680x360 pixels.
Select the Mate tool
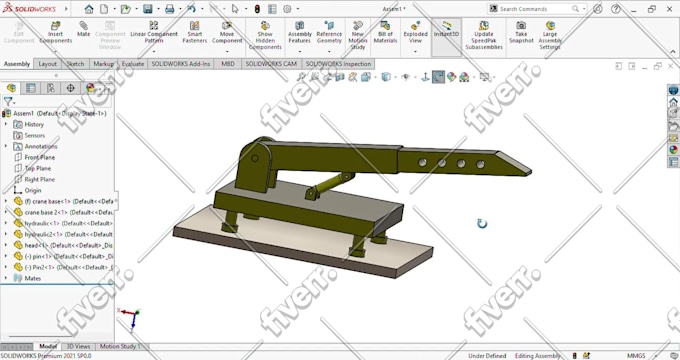coord(83,29)
